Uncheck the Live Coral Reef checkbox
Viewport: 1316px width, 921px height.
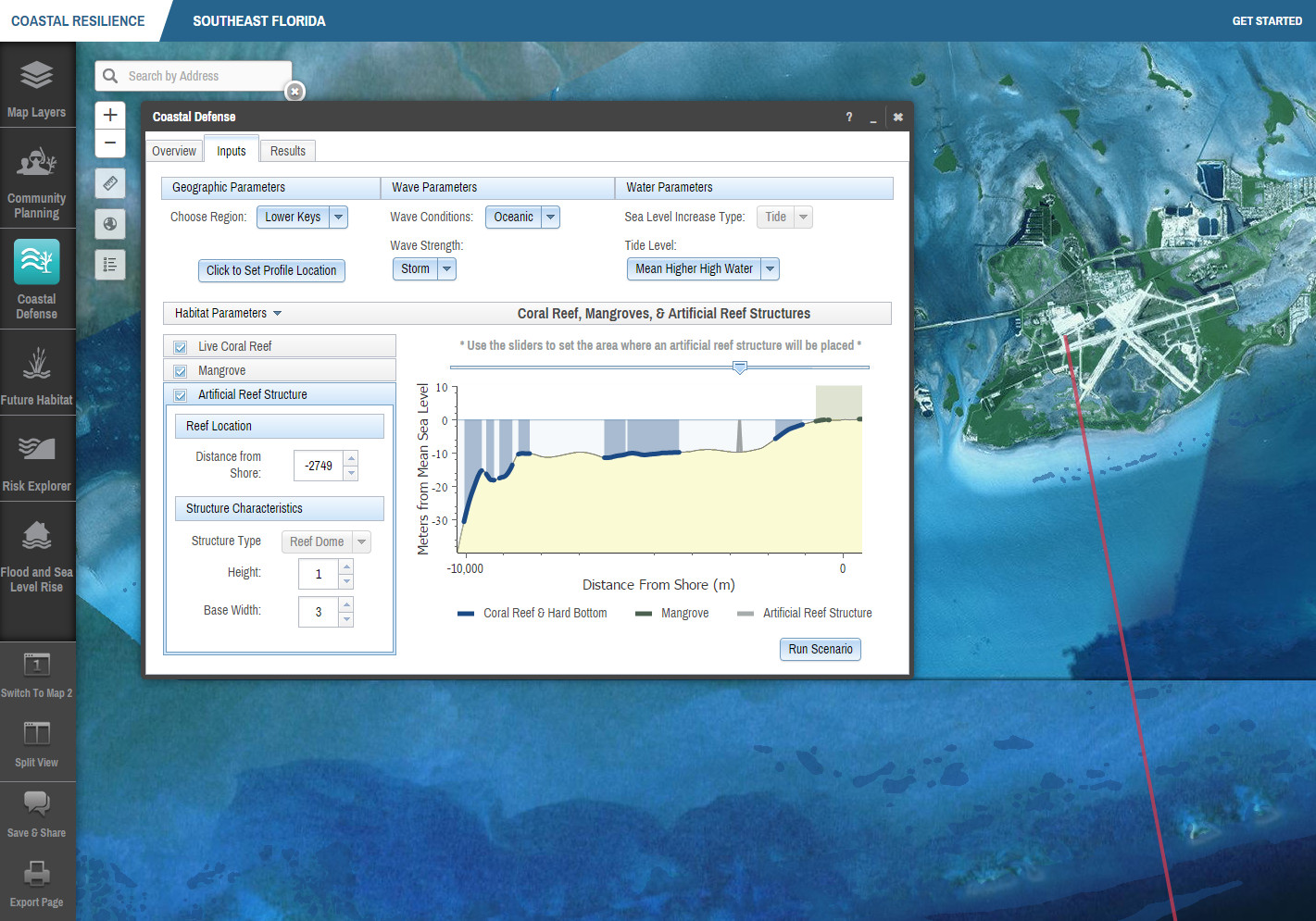[x=181, y=347]
